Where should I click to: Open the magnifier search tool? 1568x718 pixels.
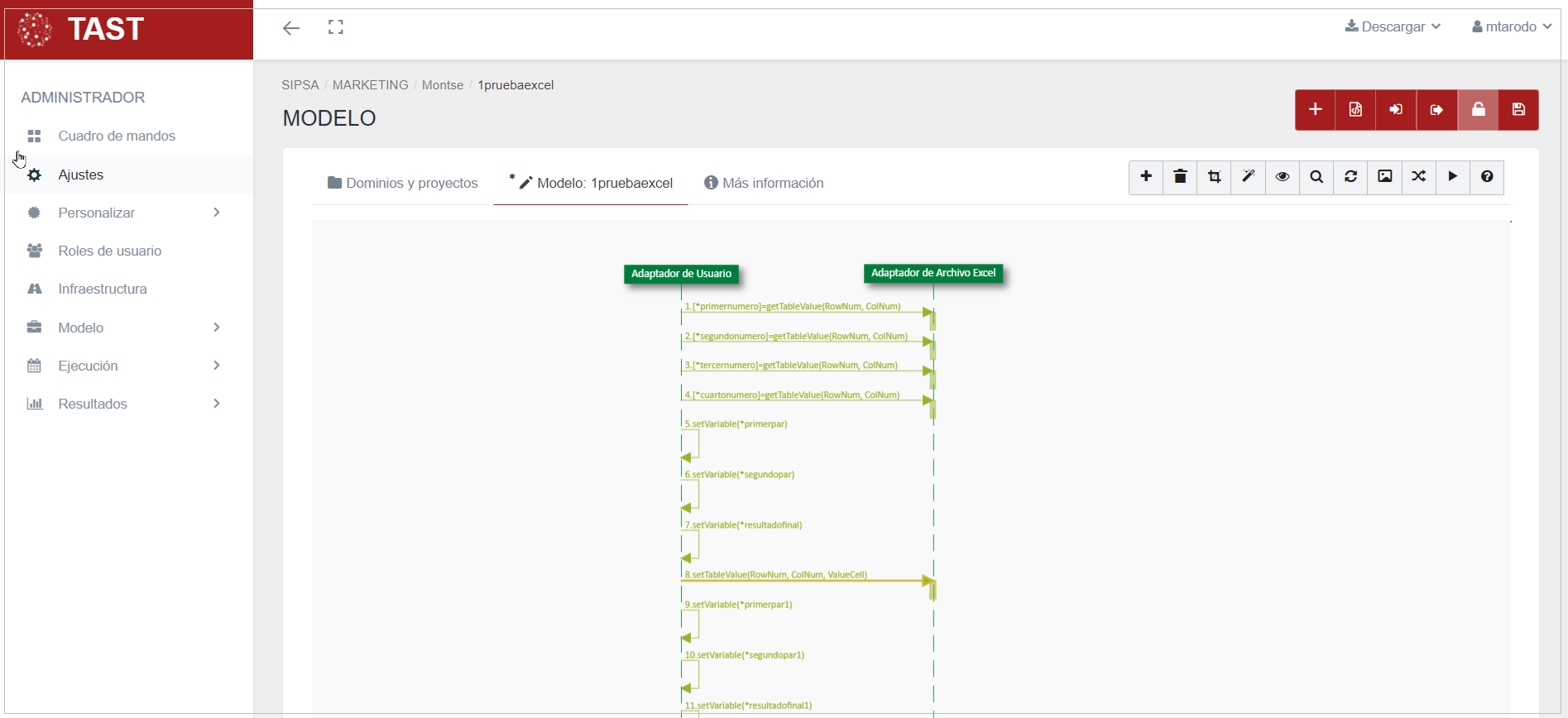1316,177
